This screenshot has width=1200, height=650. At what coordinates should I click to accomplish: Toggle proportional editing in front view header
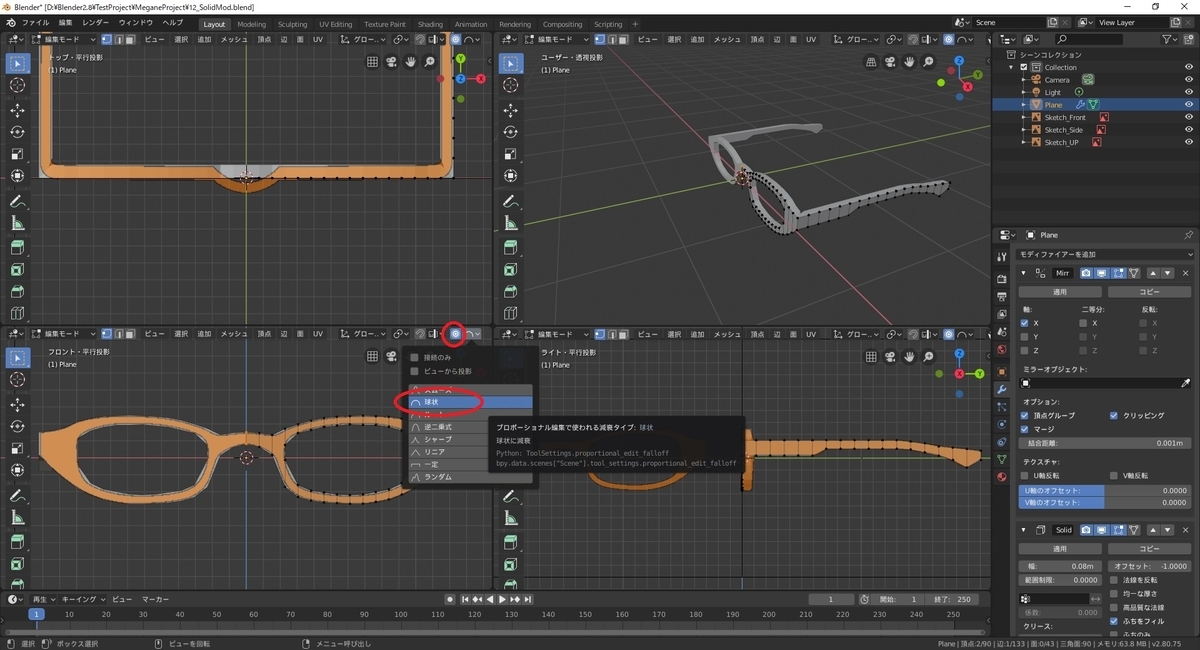[x=455, y=333]
